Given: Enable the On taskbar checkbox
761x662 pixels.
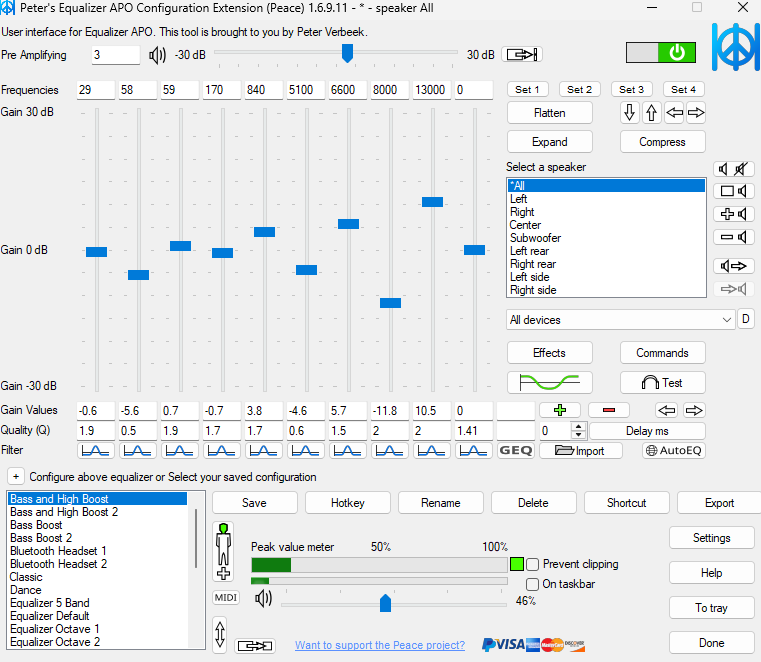Looking at the screenshot, I should pyautogui.click(x=532, y=584).
